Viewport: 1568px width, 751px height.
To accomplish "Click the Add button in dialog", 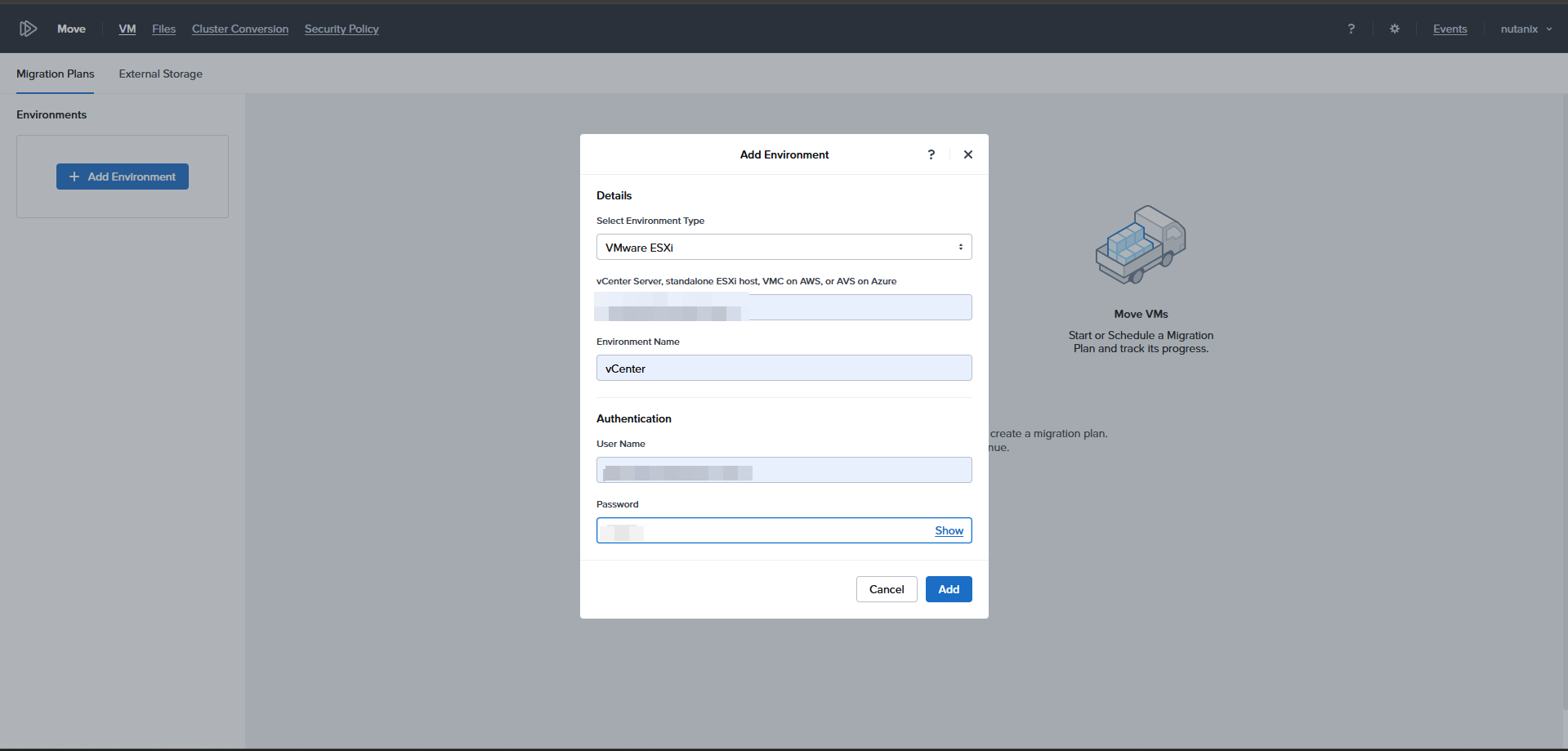I will pos(949,589).
